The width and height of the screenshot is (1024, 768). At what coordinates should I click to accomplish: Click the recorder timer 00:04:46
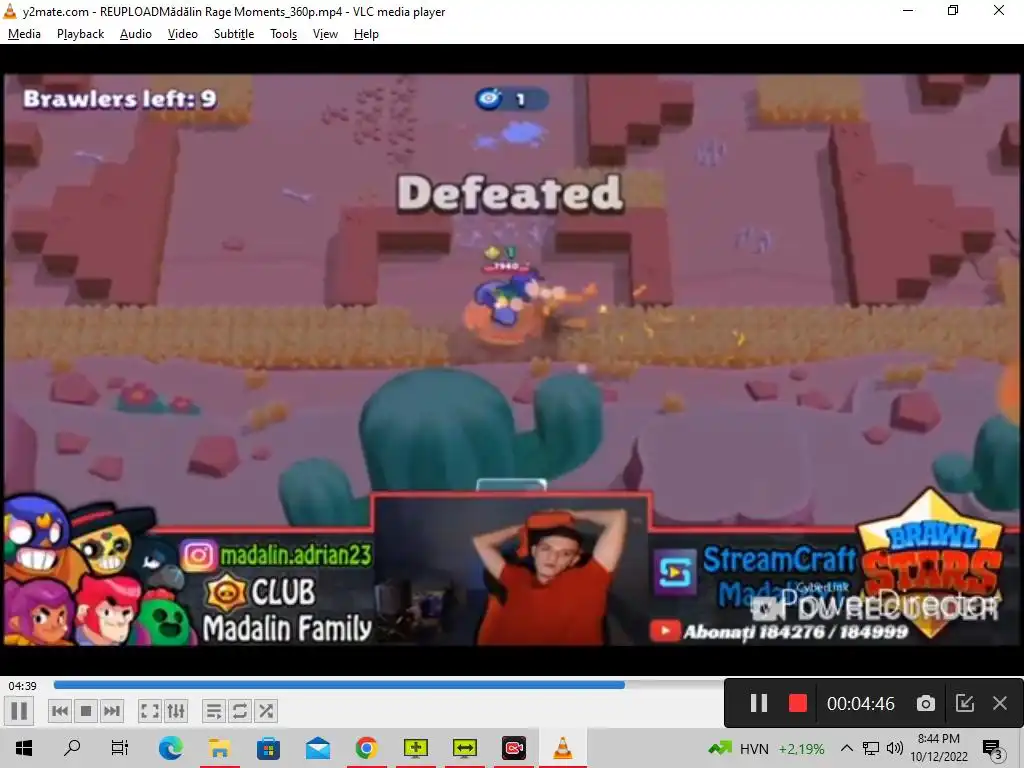pos(861,703)
